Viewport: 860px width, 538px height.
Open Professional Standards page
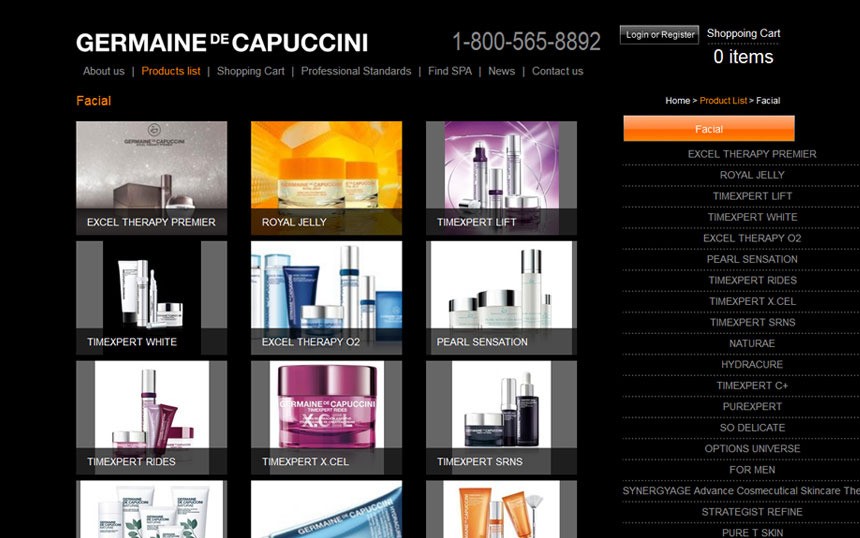click(356, 71)
